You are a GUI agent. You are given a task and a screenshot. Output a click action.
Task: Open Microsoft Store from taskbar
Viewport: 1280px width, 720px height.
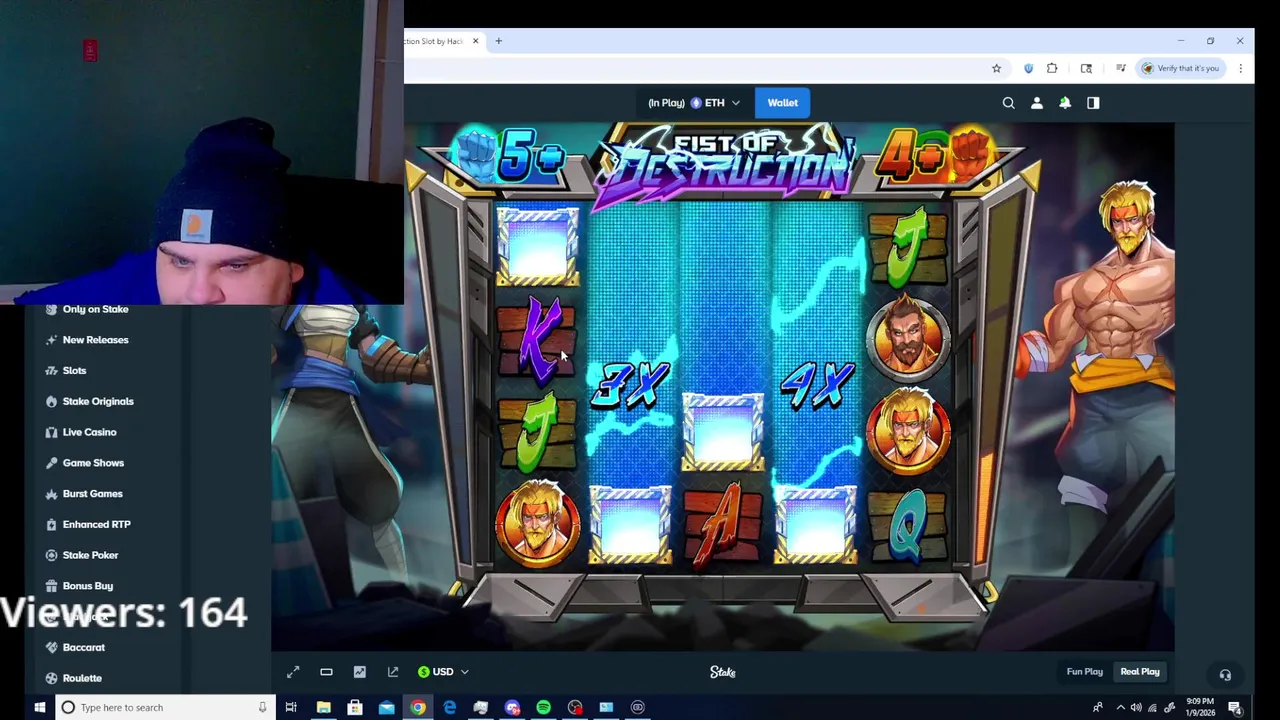click(x=355, y=707)
